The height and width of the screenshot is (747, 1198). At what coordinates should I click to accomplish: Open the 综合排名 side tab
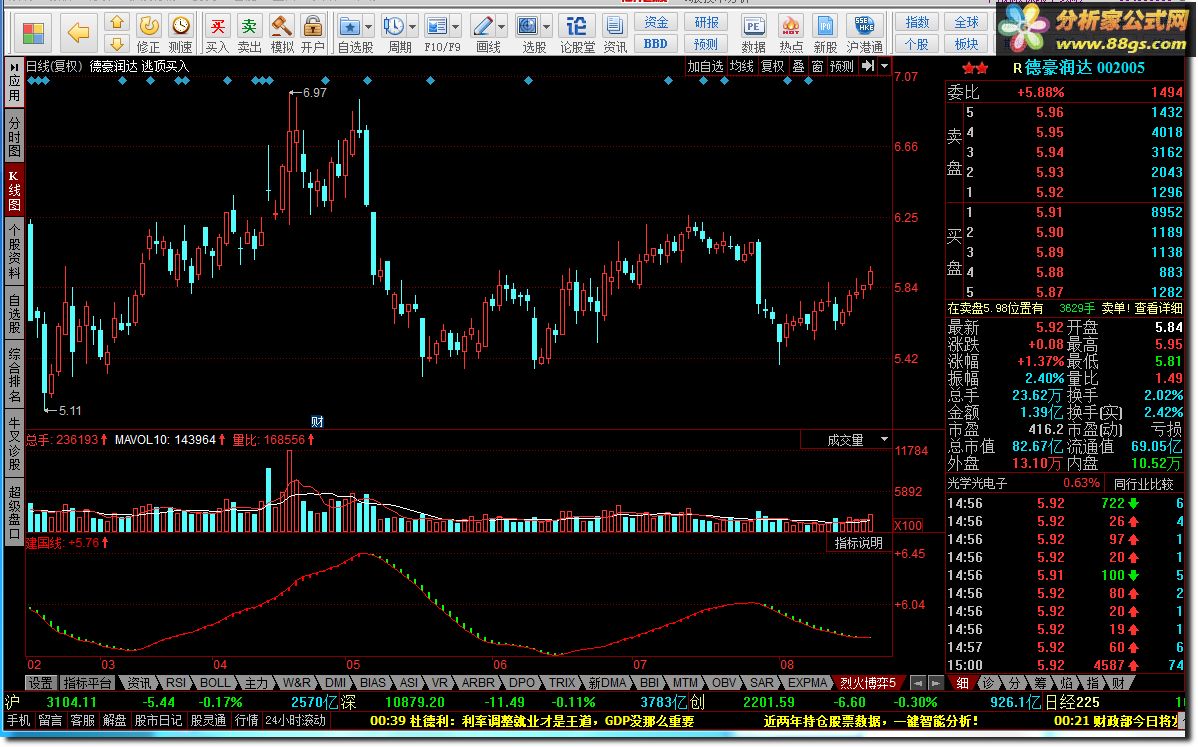tap(15, 375)
